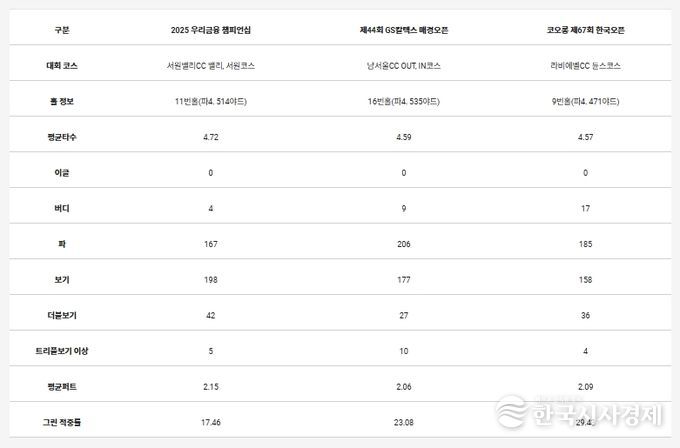
Task: Select the 16번홀 hole info cell
Action: pos(404,102)
